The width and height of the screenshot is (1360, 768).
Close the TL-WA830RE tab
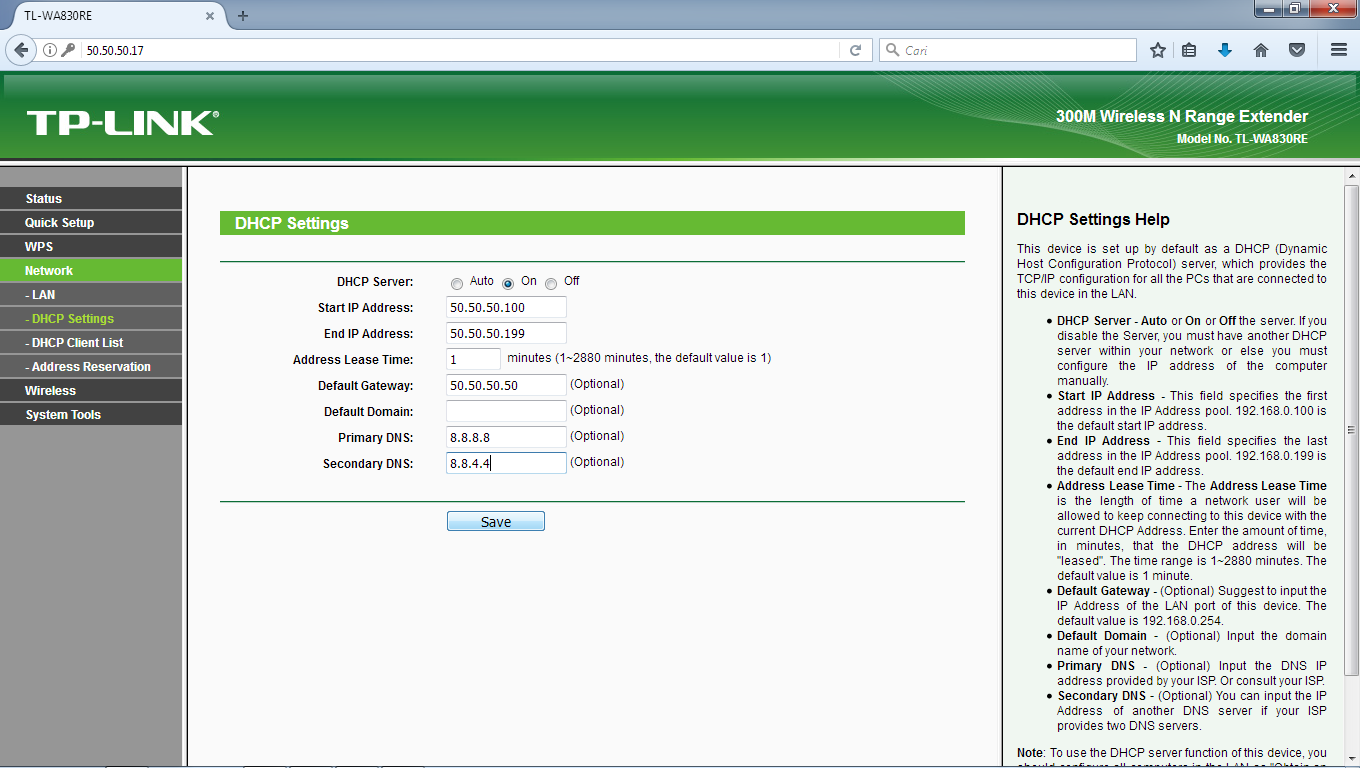tap(210, 16)
